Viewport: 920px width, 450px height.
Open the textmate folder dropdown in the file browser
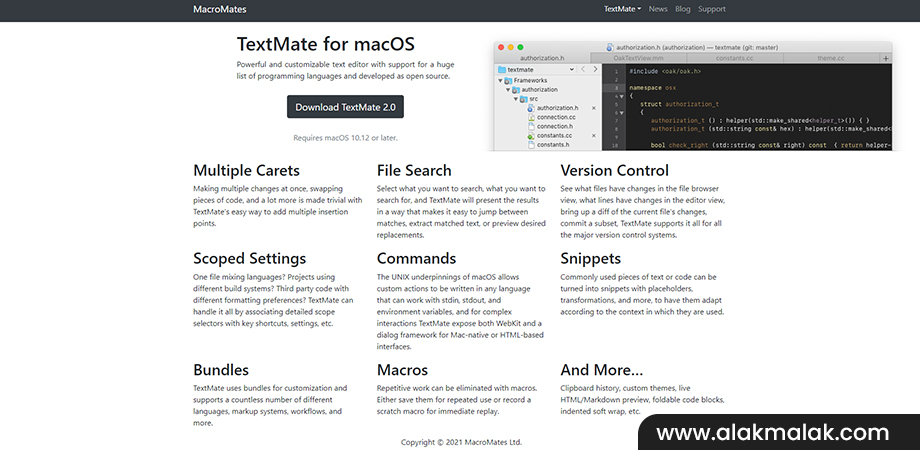pos(536,69)
